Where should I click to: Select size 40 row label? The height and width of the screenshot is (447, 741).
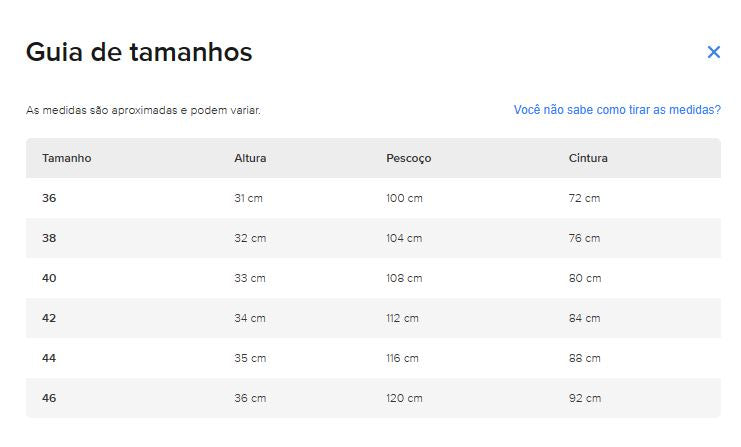coord(49,278)
